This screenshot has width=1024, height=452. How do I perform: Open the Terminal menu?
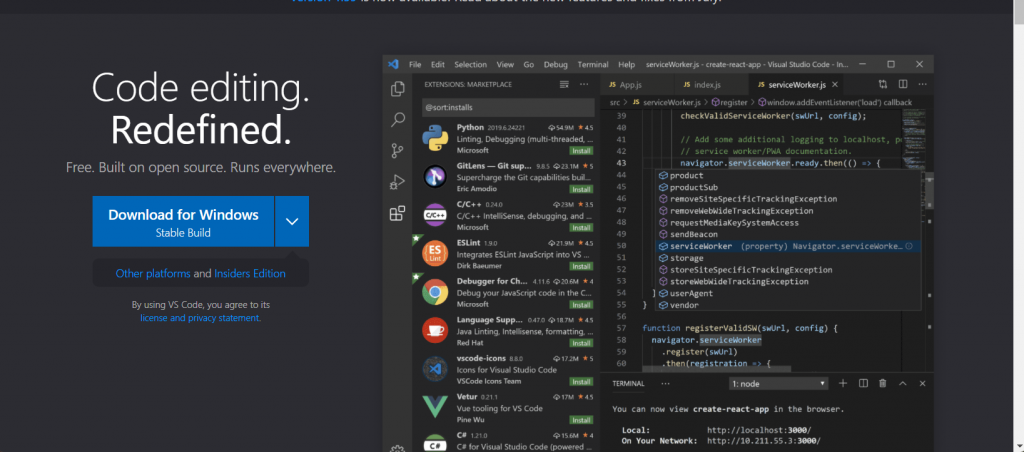593,65
